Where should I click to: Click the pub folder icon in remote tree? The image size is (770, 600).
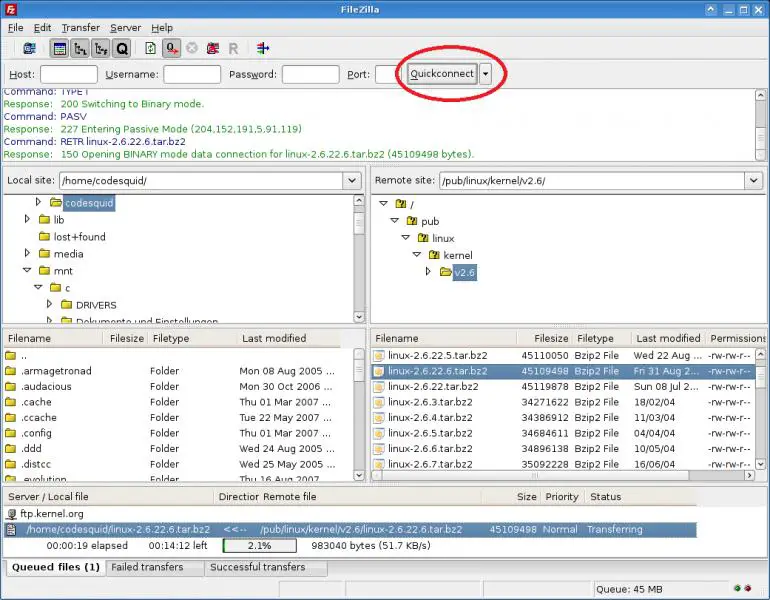[412, 221]
